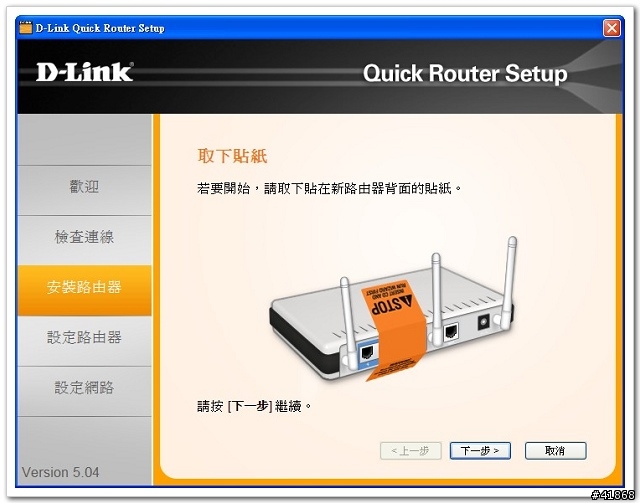This screenshot has width=640, height=503.
Task: Click the Quick Router Setup banner title
Action: (465, 73)
